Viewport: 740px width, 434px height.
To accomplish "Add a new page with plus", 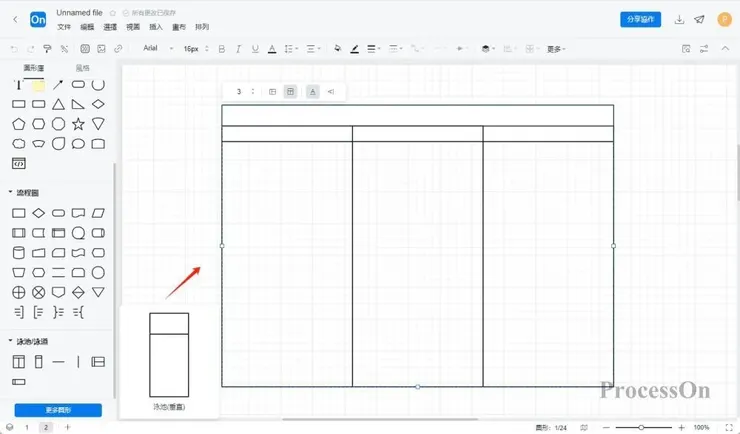I will click(67, 427).
